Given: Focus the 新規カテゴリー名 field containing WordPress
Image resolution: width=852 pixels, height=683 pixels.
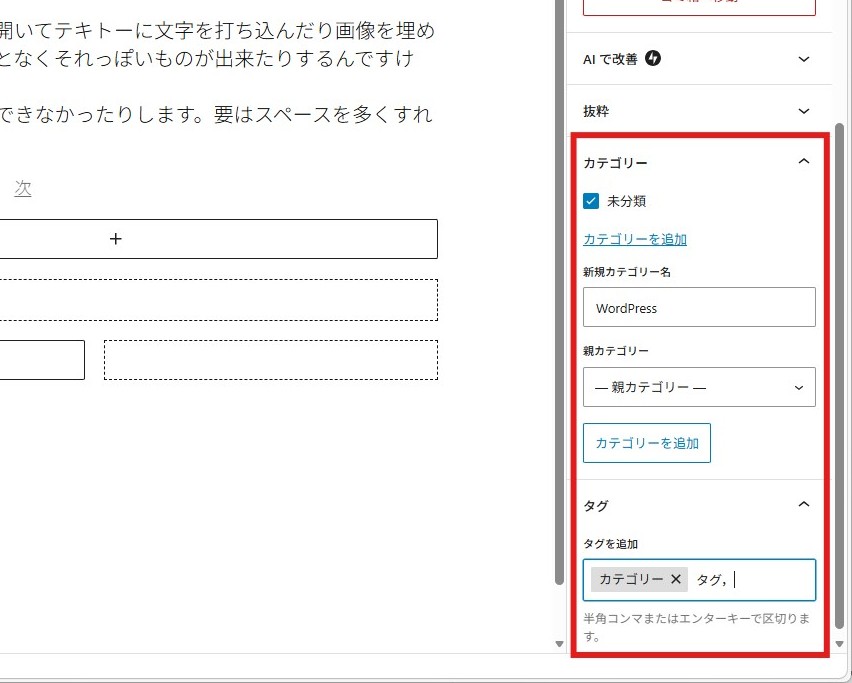Looking at the screenshot, I should [699, 308].
